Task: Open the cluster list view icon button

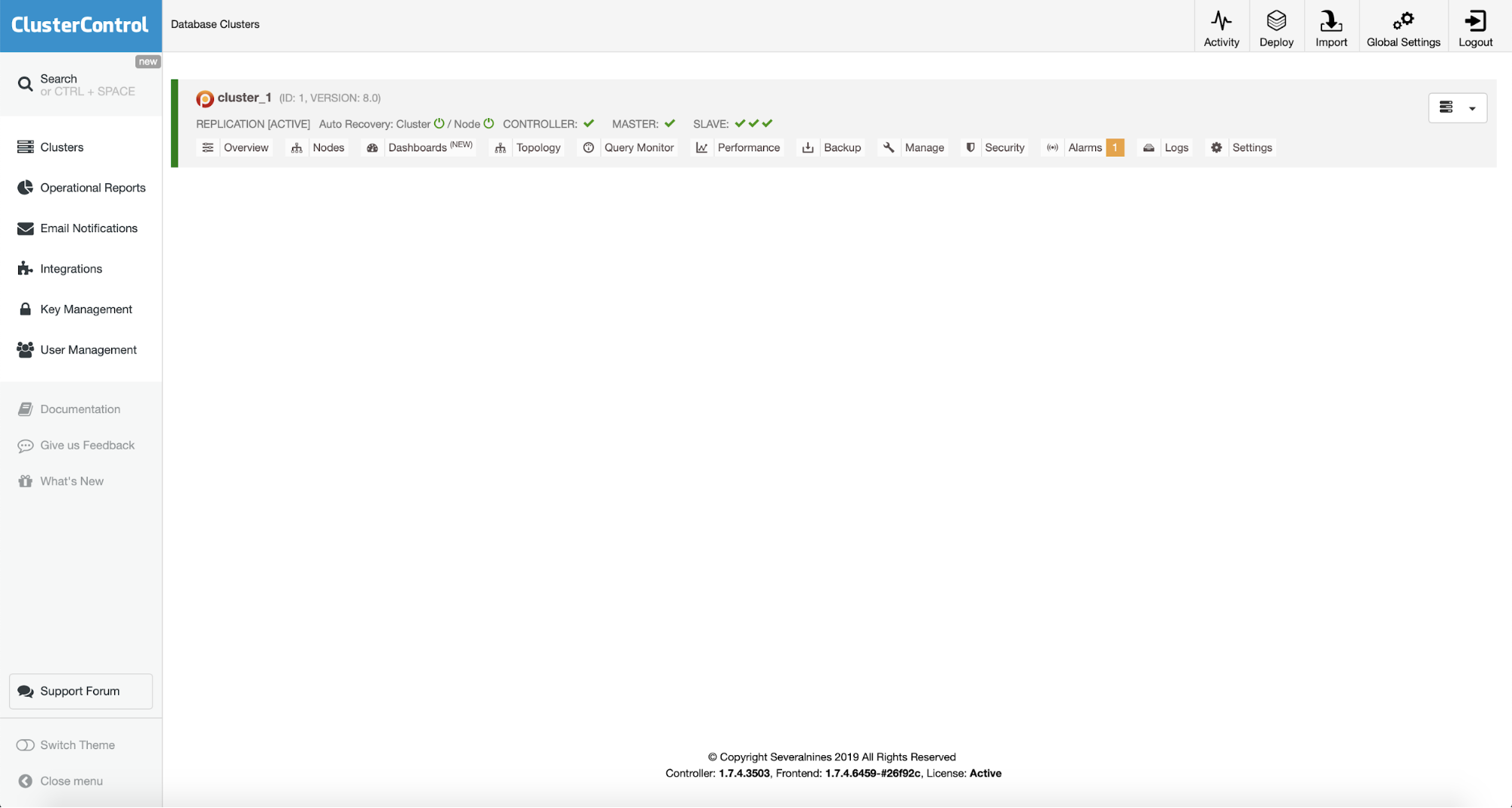Action: (x=1445, y=107)
